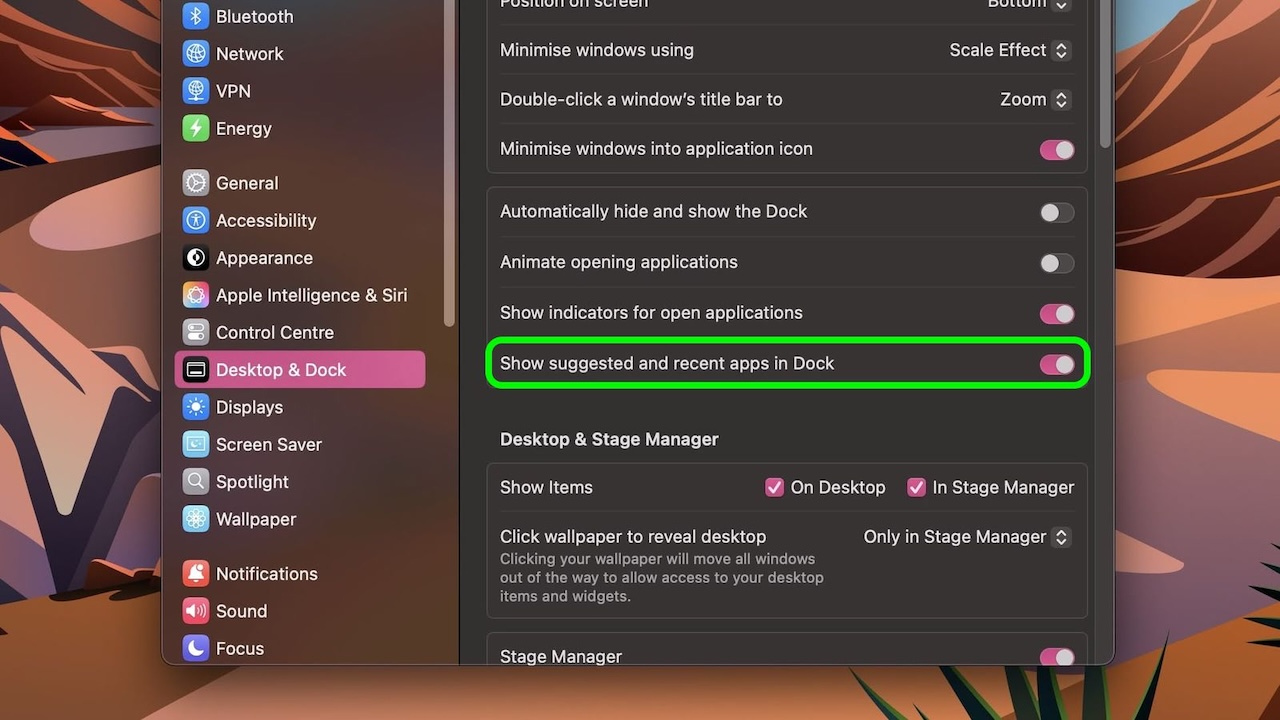Click the VPN globe icon
This screenshot has height=720, width=1280.
tap(195, 90)
